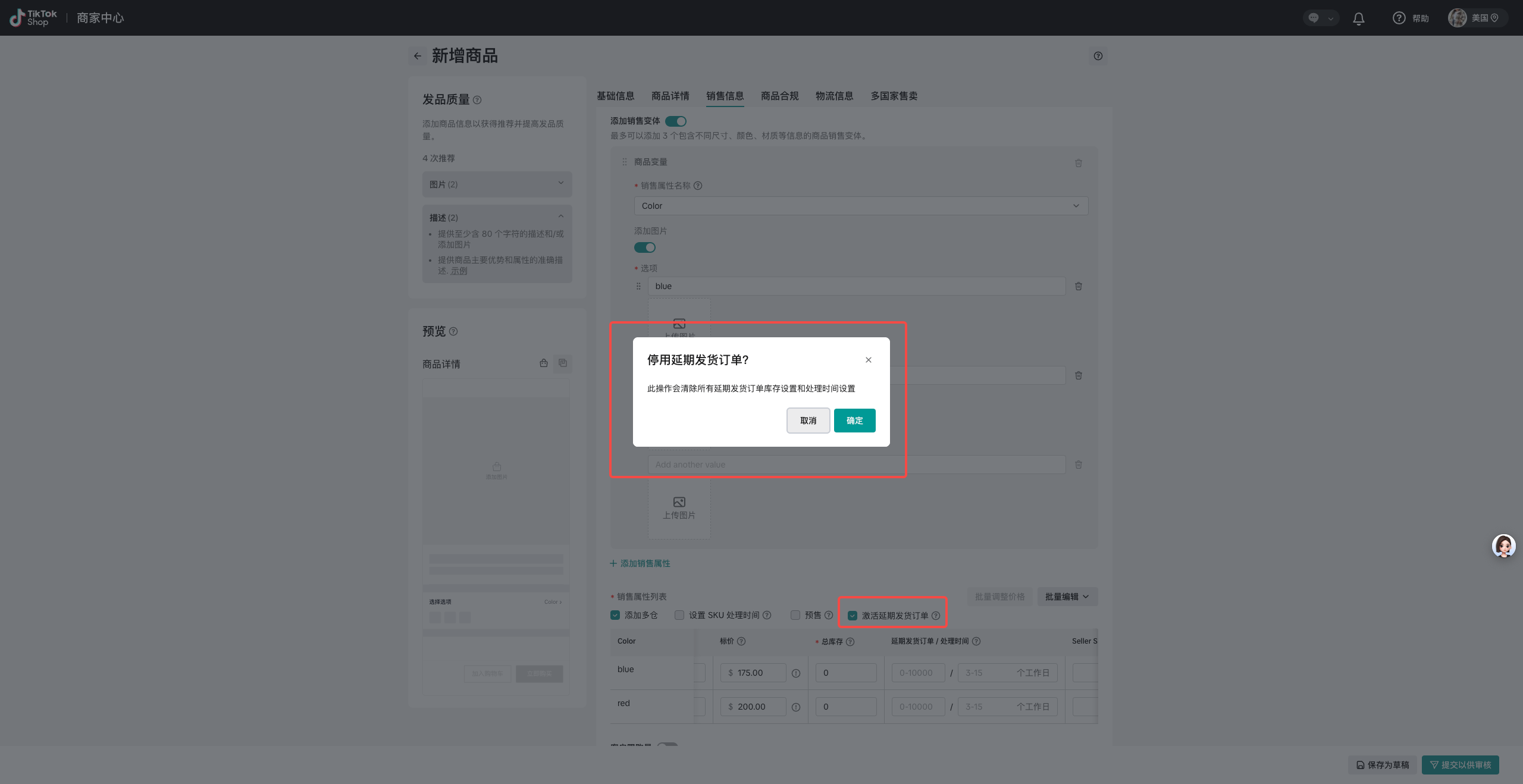Screen dimensions: 1523x784
Task: Close the 停用延期发货订单 dialog with X
Action: pyautogui.click(x=868, y=360)
